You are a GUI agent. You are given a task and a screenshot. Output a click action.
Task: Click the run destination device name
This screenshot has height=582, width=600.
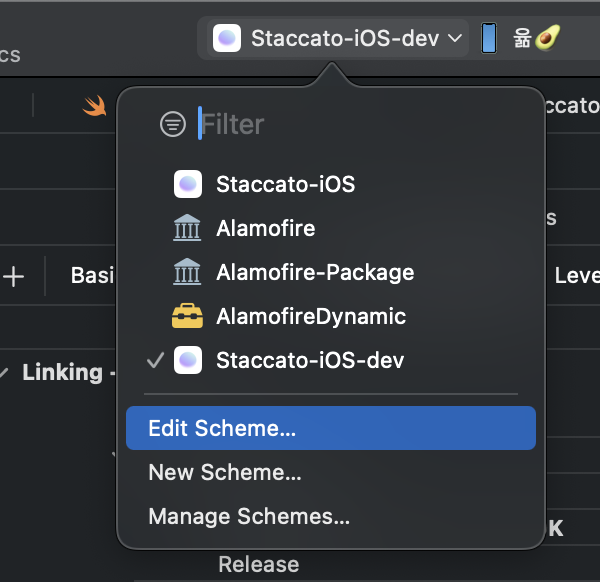click(x=536, y=38)
